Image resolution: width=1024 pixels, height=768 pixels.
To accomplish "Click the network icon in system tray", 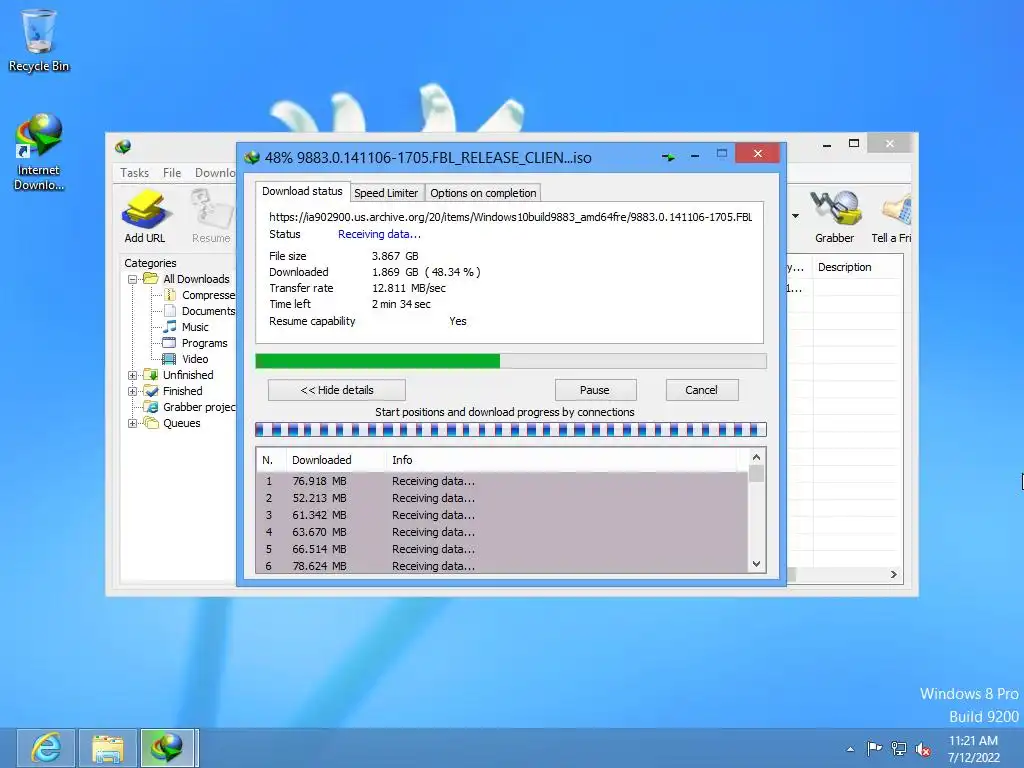I will pyautogui.click(x=899, y=749).
